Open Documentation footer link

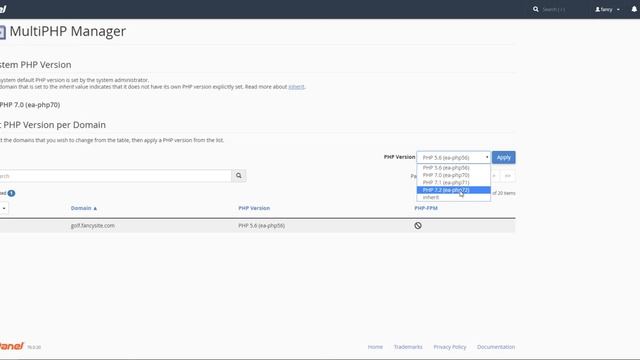coord(496,347)
